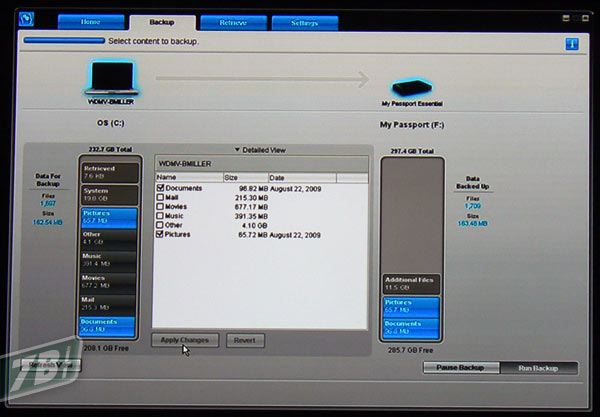Select the Retrieved block in C: drive gauge

pos(109,172)
